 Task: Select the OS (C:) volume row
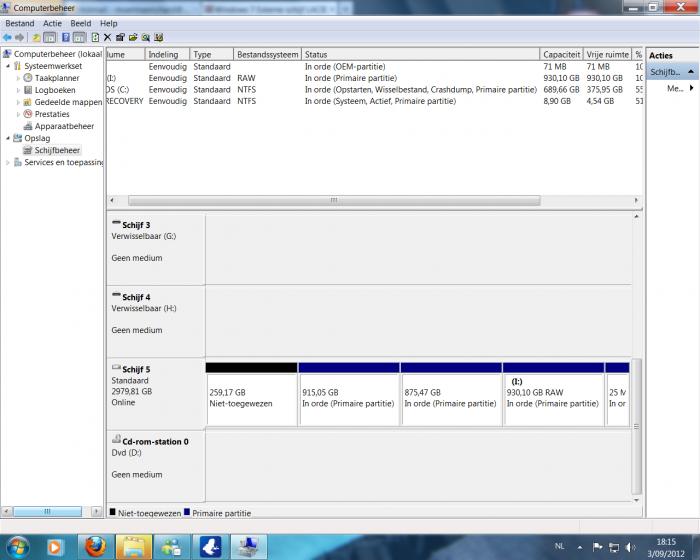point(374,89)
